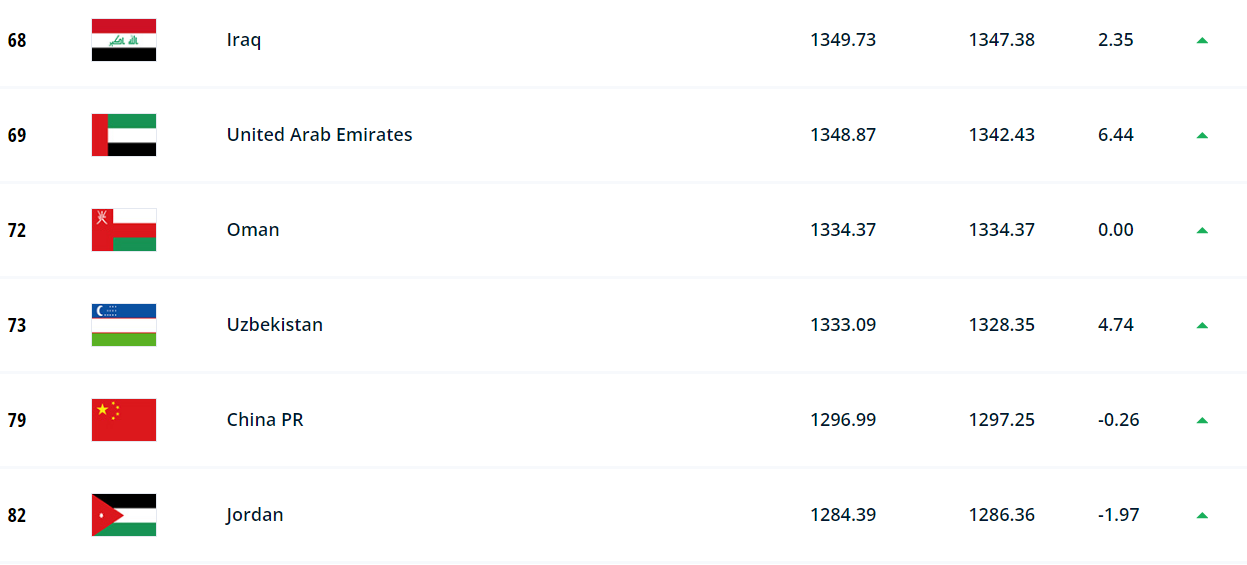The image size is (1247, 565).
Task: Select the Jordan team name
Action: 255,515
